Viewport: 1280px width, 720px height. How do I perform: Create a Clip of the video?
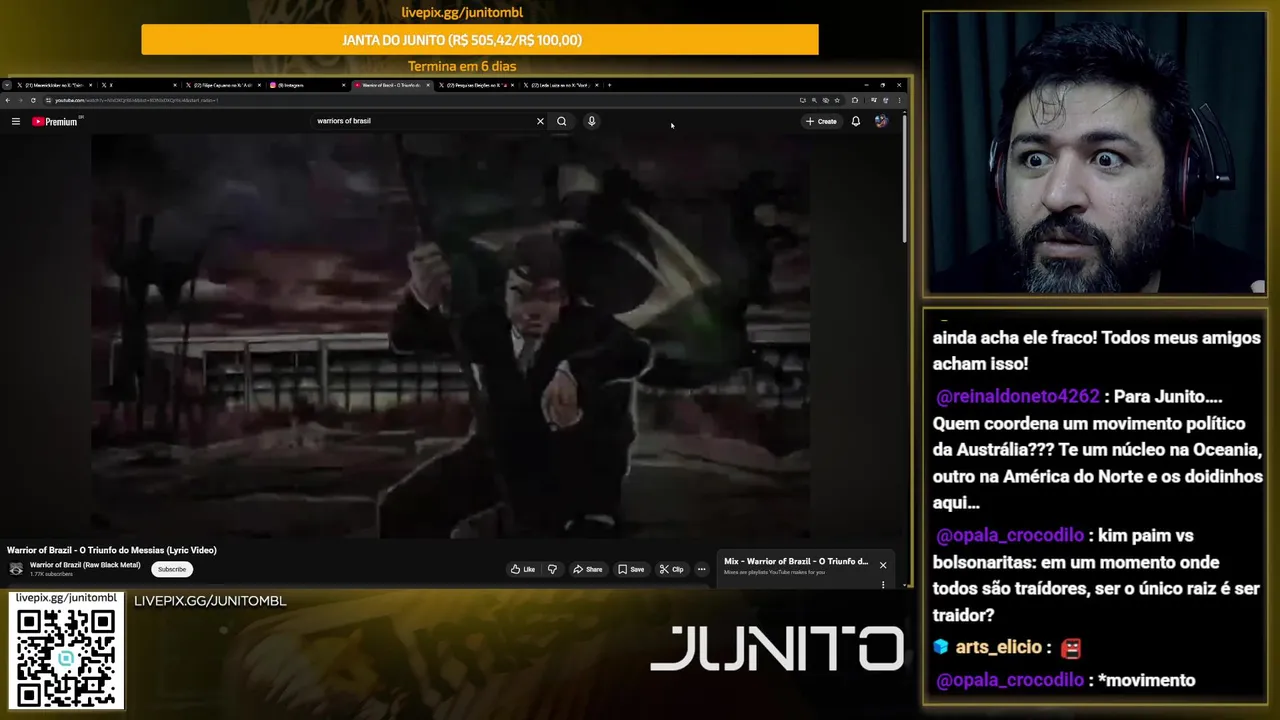(x=672, y=569)
